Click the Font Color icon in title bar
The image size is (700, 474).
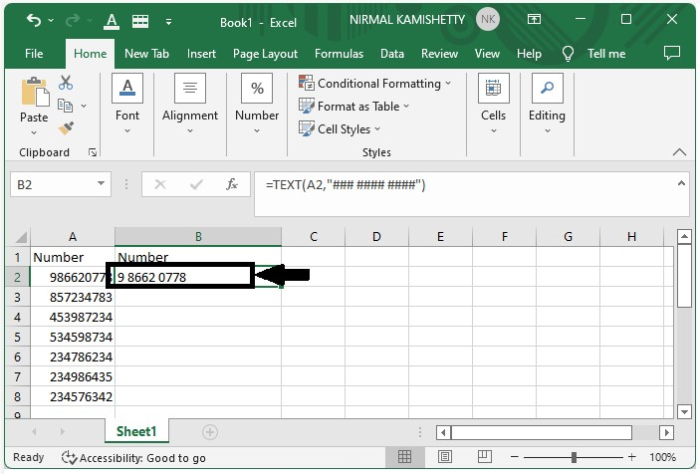(112, 21)
